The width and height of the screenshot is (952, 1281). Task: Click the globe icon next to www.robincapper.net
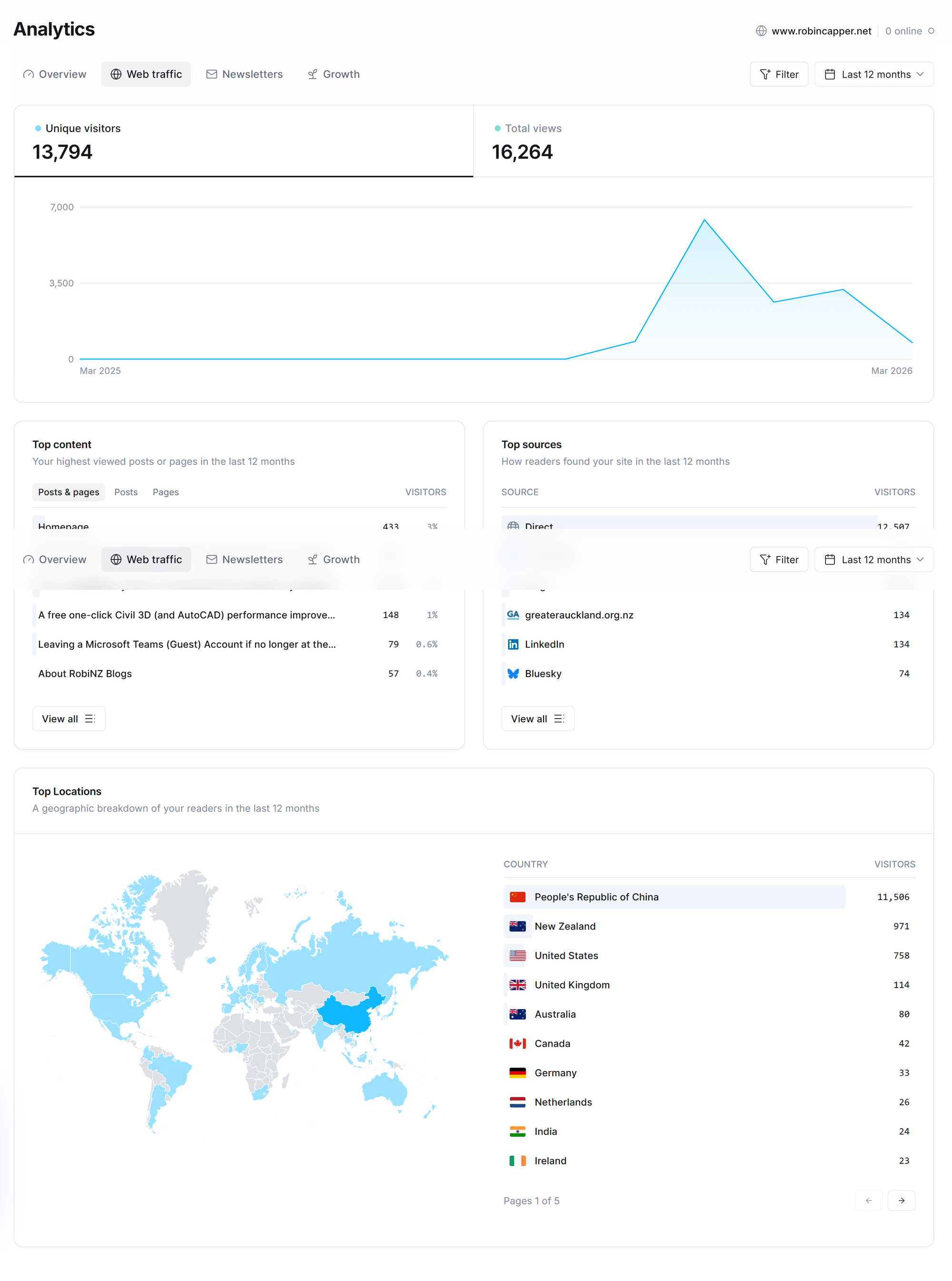pyautogui.click(x=760, y=31)
